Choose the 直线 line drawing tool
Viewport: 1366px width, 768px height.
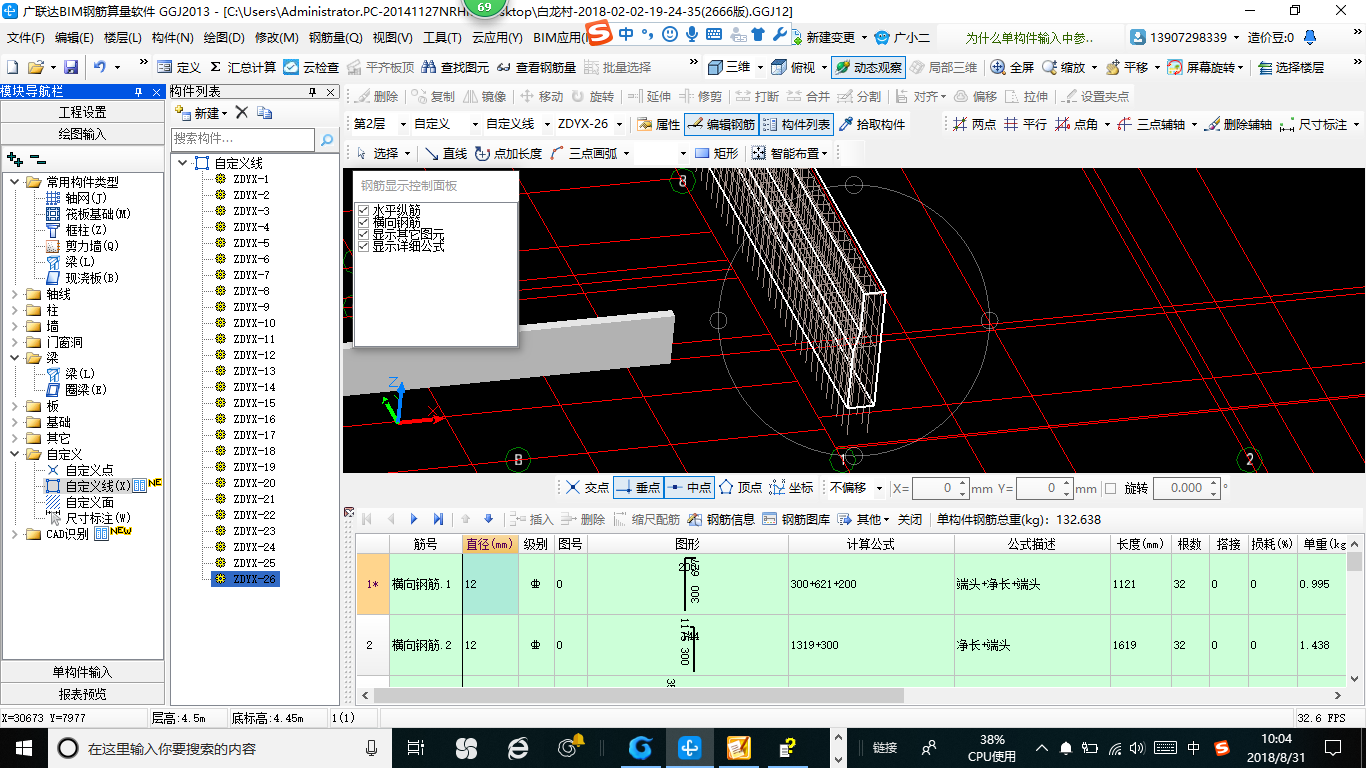pyautogui.click(x=446, y=154)
